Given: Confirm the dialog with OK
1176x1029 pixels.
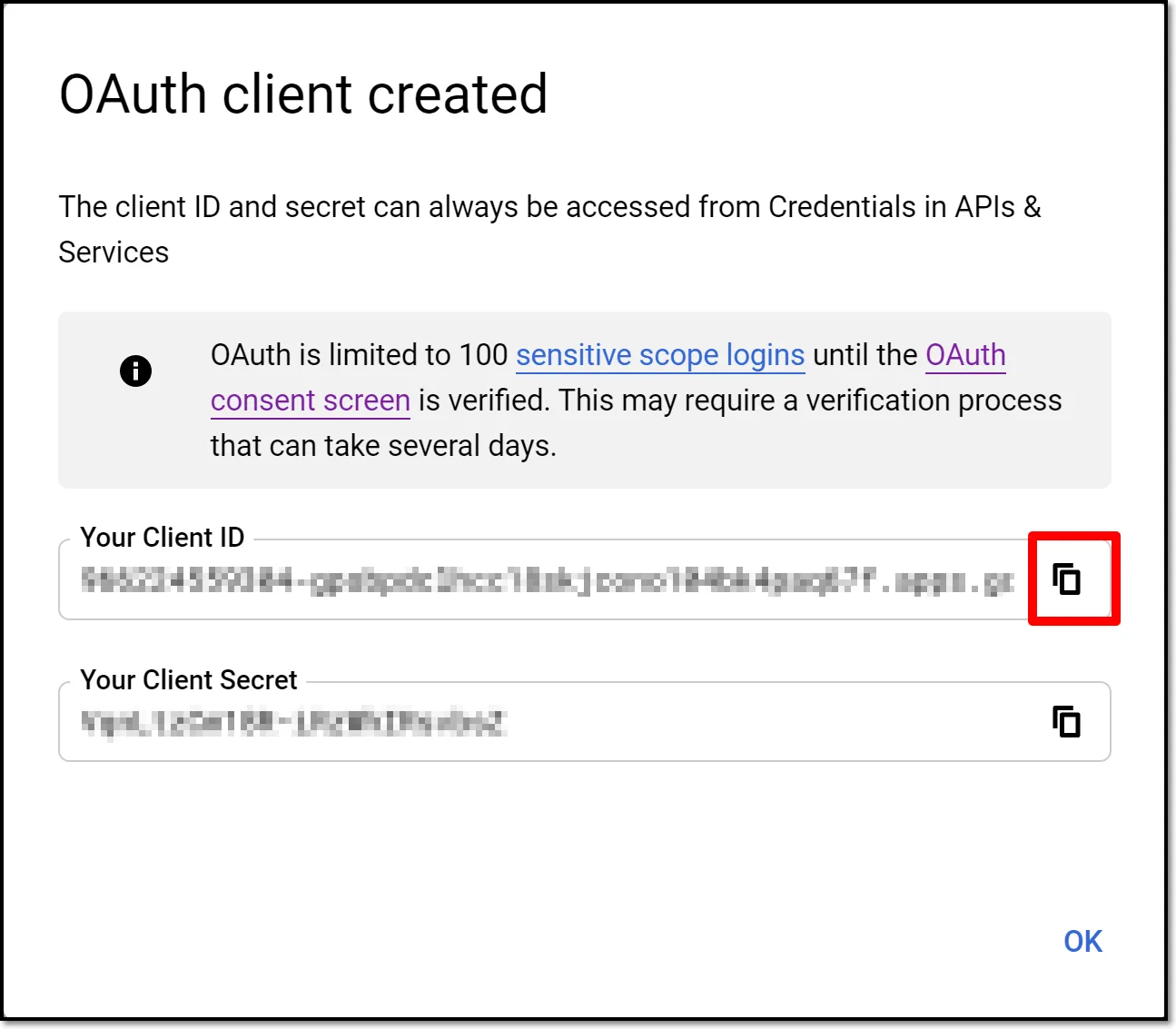Looking at the screenshot, I should click(1082, 942).
